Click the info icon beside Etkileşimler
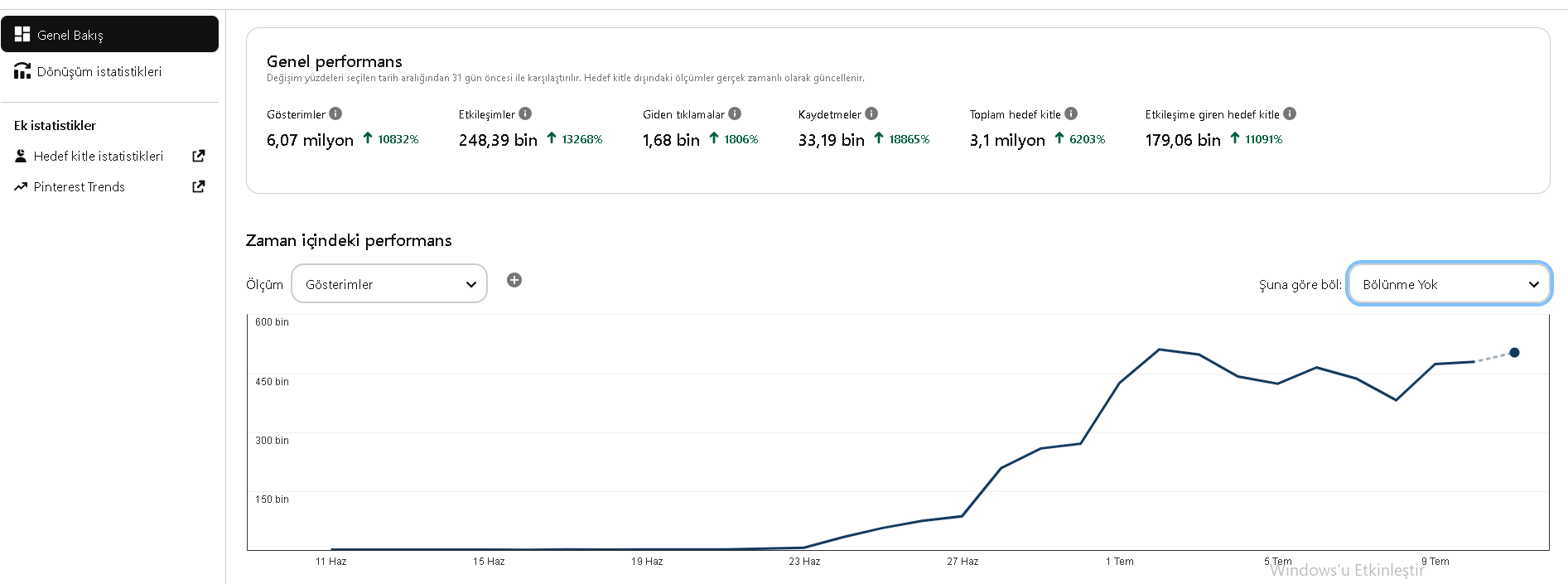 [525, 113]
